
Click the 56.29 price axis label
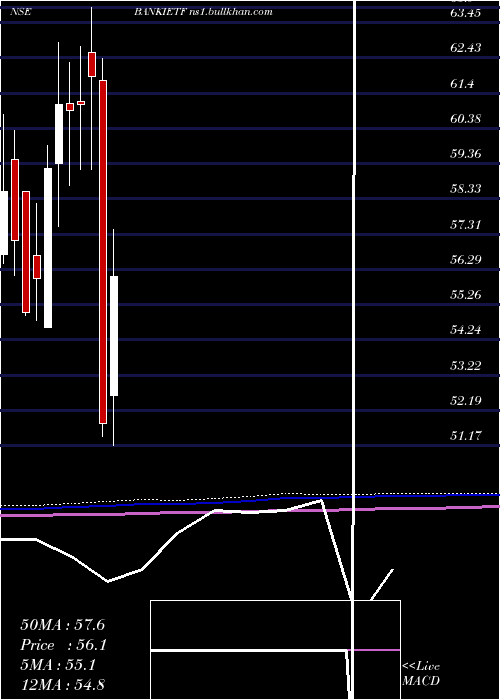click(466, 259)
